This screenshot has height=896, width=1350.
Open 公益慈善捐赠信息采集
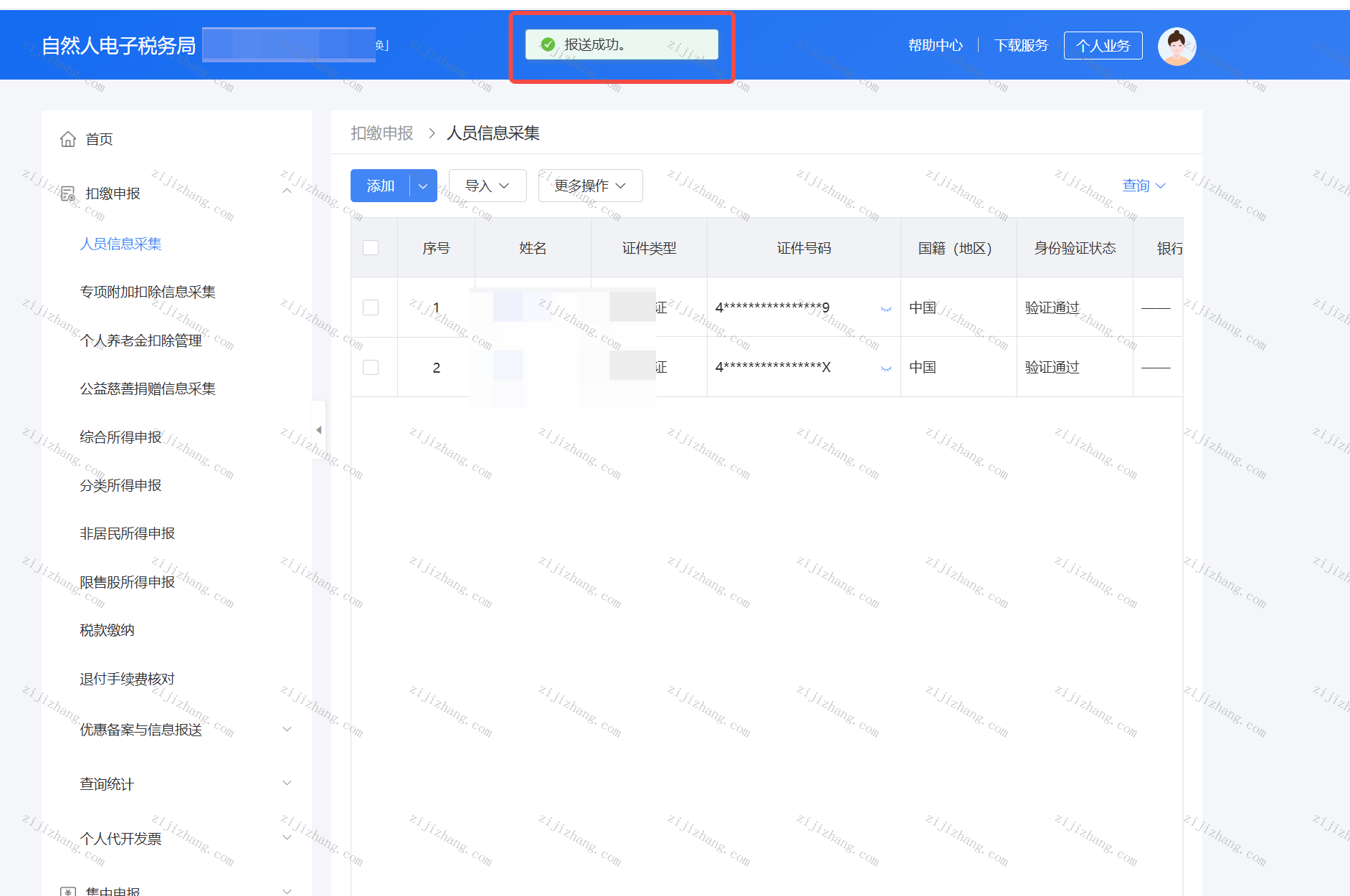coord(148,389)
